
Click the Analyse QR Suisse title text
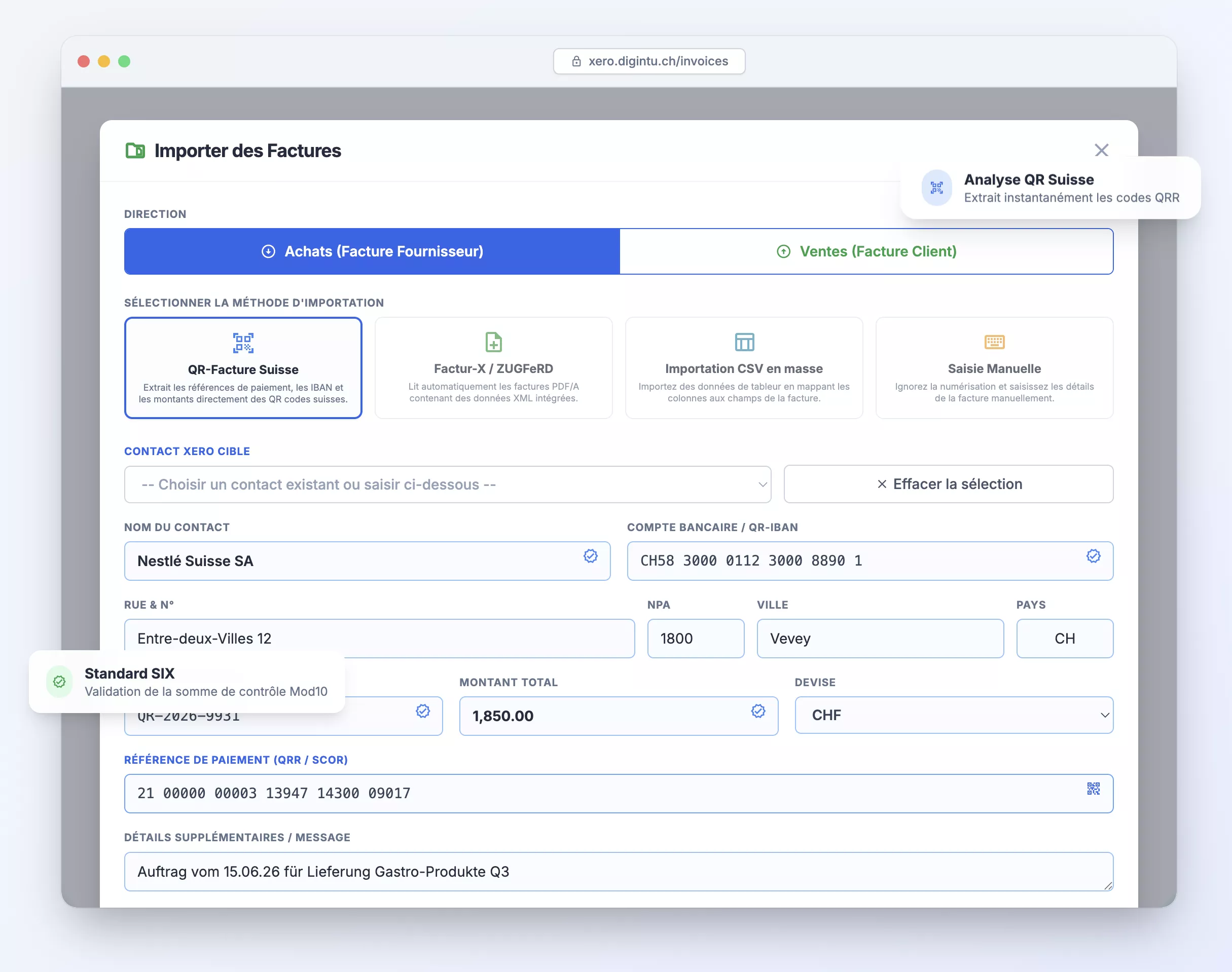click(1029, 180)
